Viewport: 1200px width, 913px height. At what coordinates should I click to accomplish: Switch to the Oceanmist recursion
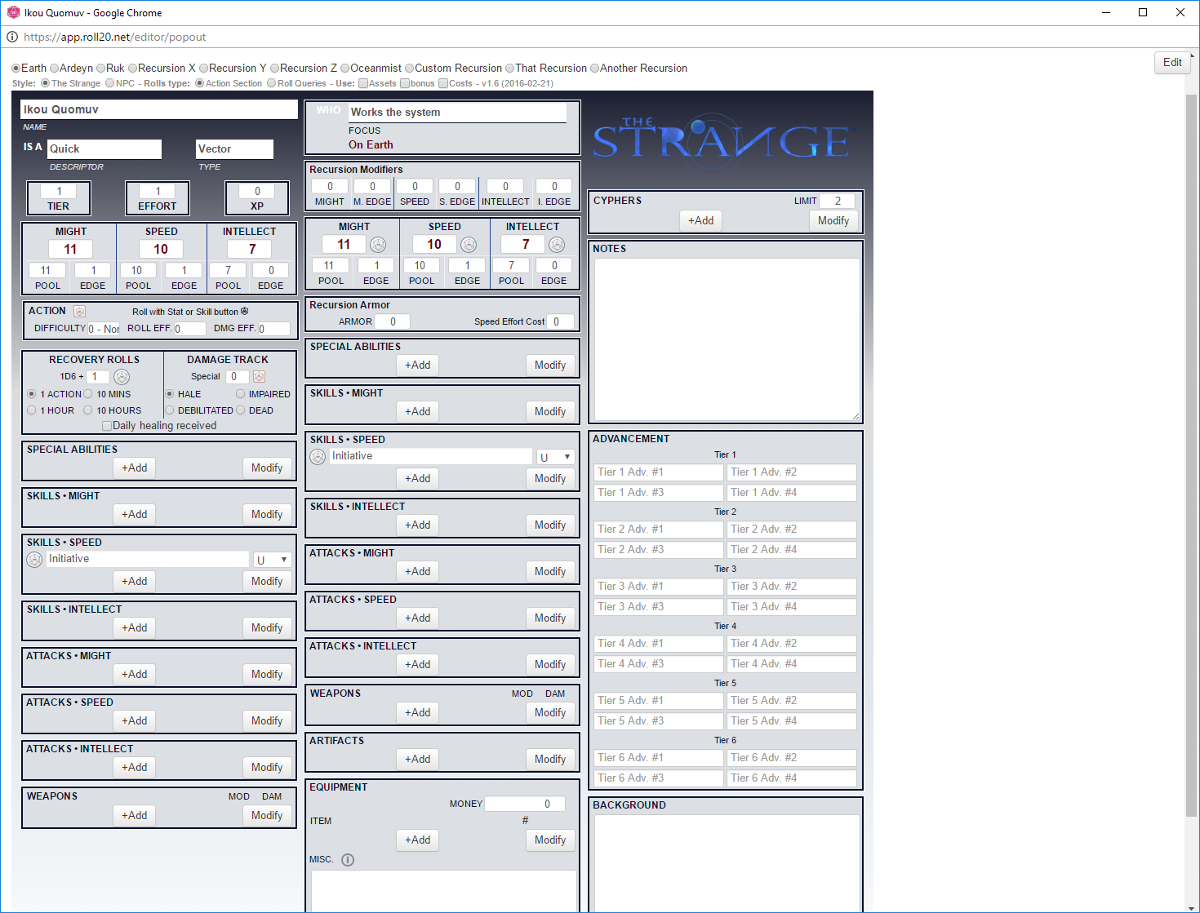[x=344, y=68]
